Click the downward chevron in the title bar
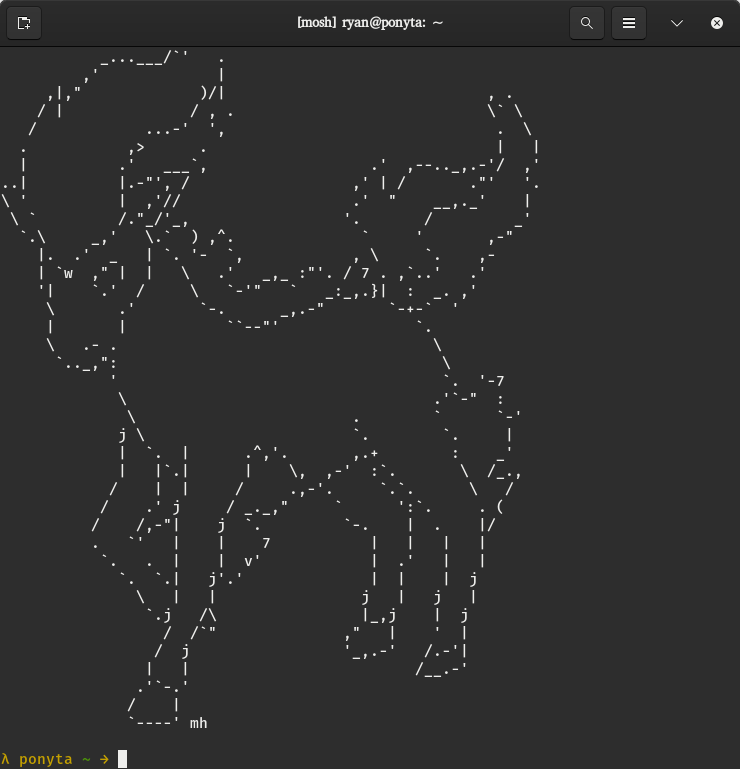Screen dimensions: 740x769 (x=677, y=23)
